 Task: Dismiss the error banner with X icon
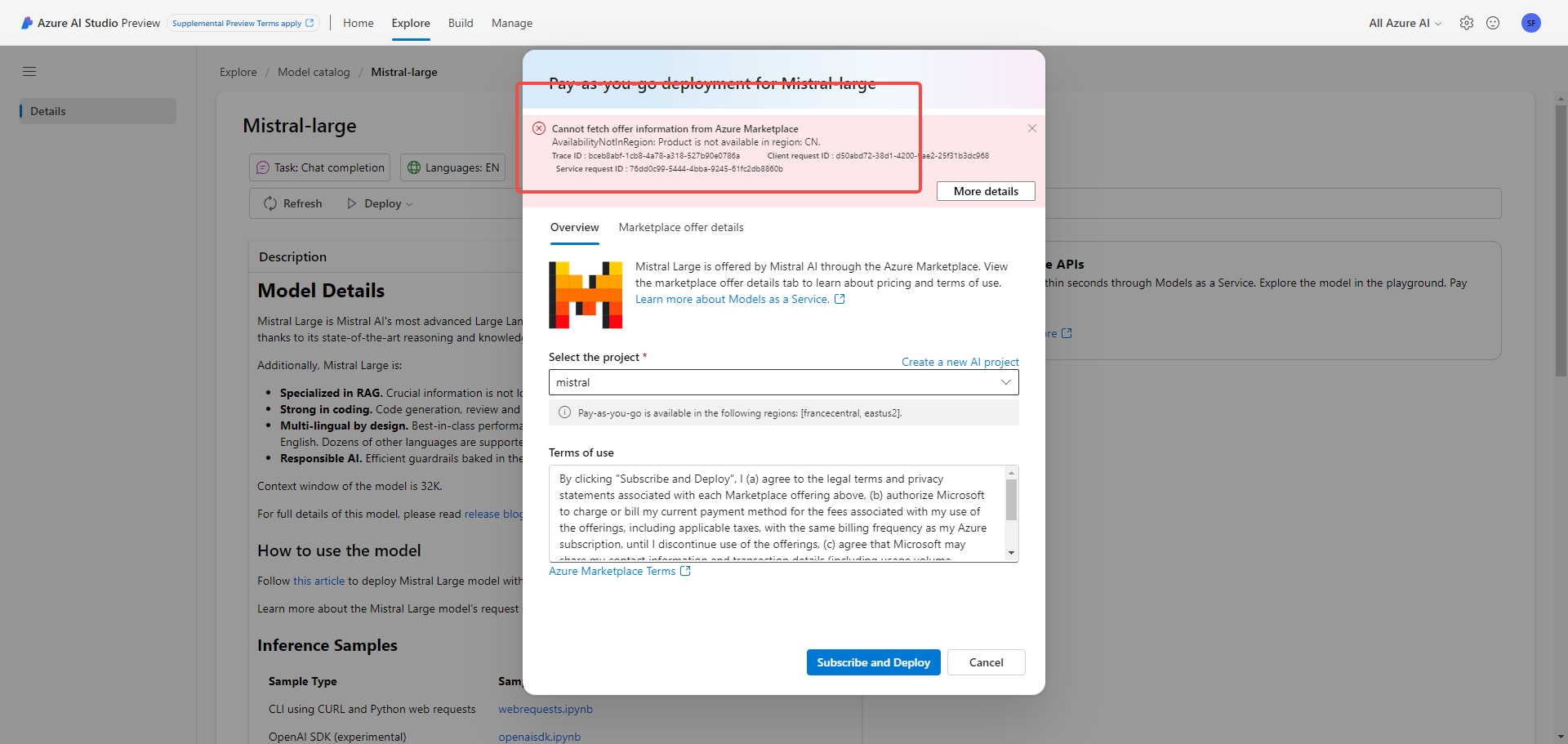pyautogui.click(x=1032, y=128)
